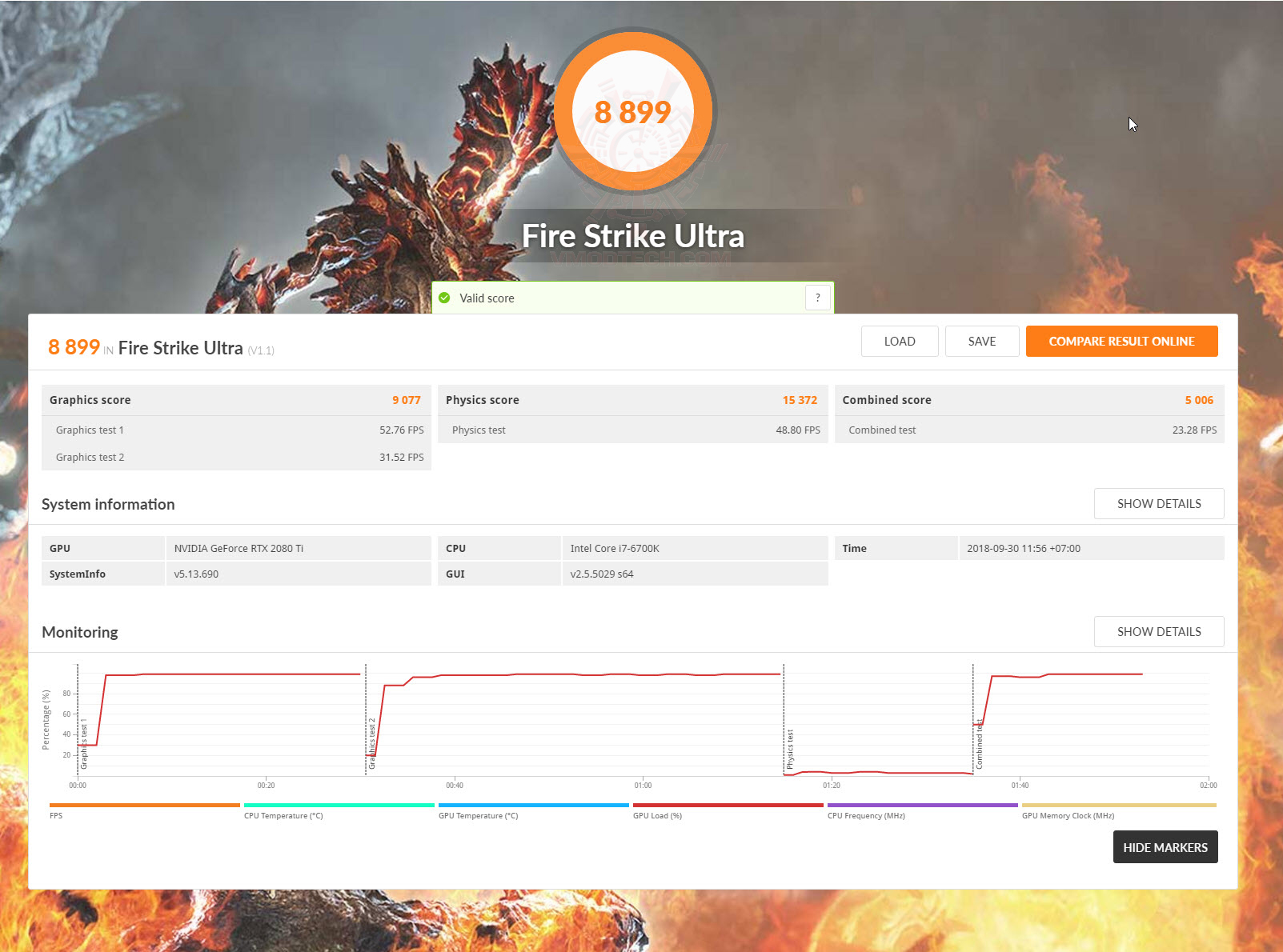Select the CPU Frequency (MHz) legend swatch
Screen dimensions: 1283x952
[x=922, y=806]
